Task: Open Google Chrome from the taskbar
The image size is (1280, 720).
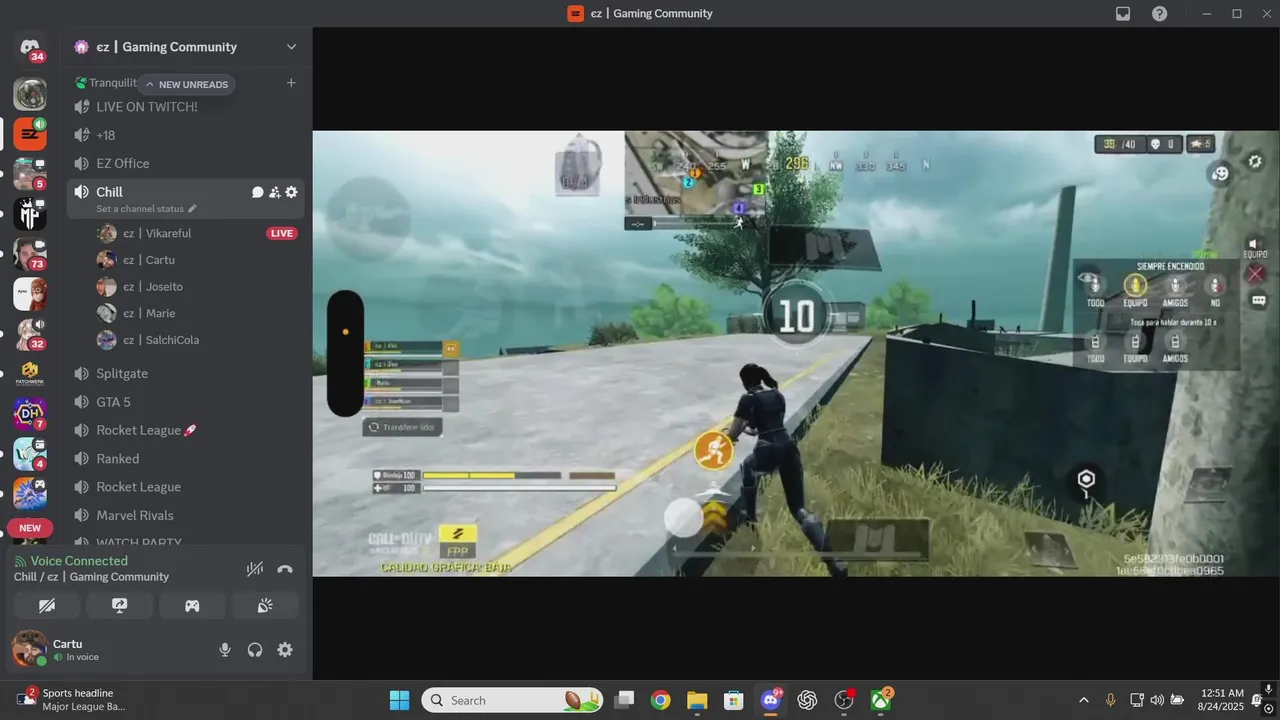Action: [660, 700]
